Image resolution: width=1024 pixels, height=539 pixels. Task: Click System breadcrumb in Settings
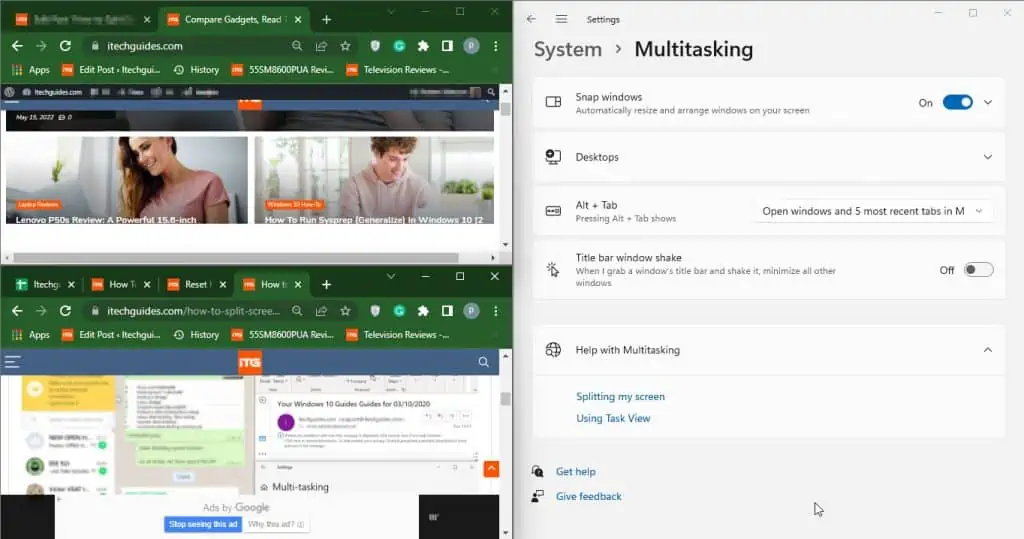(568, 49)
